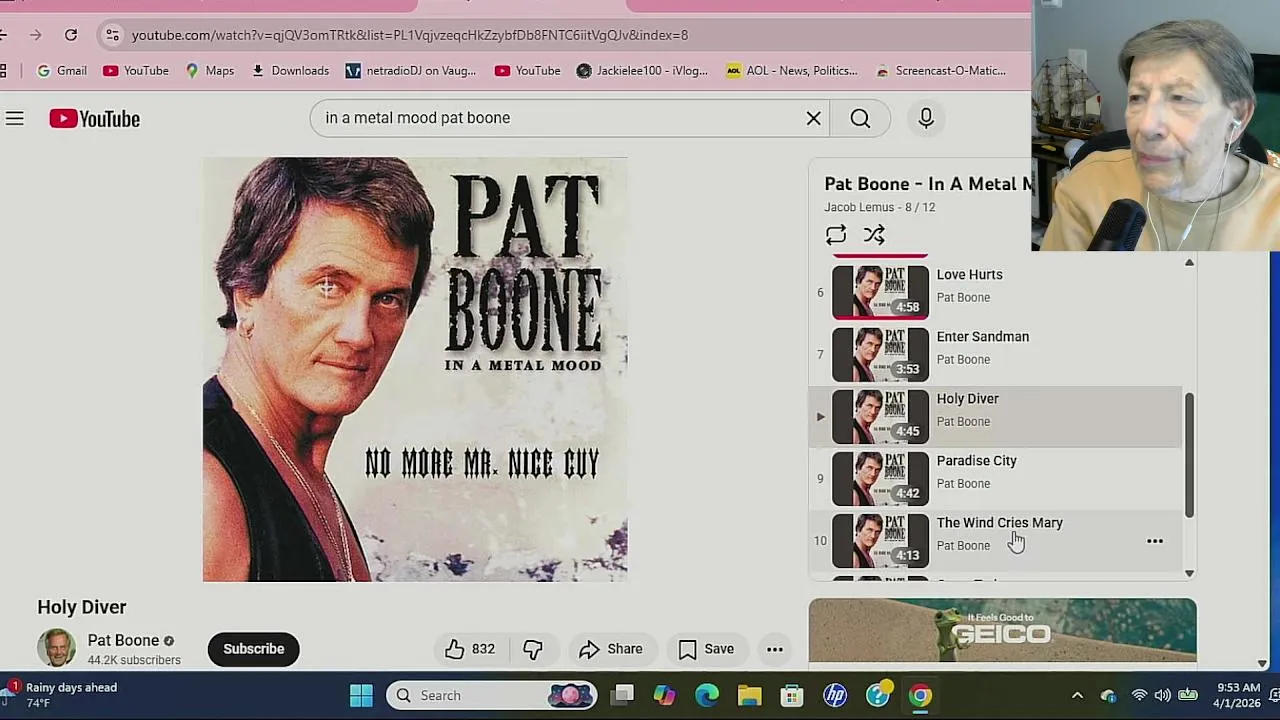Share the Holy Diver video
Image resolution: width=1280 pixels, height=720 pixels.
(x=611, y=649)
